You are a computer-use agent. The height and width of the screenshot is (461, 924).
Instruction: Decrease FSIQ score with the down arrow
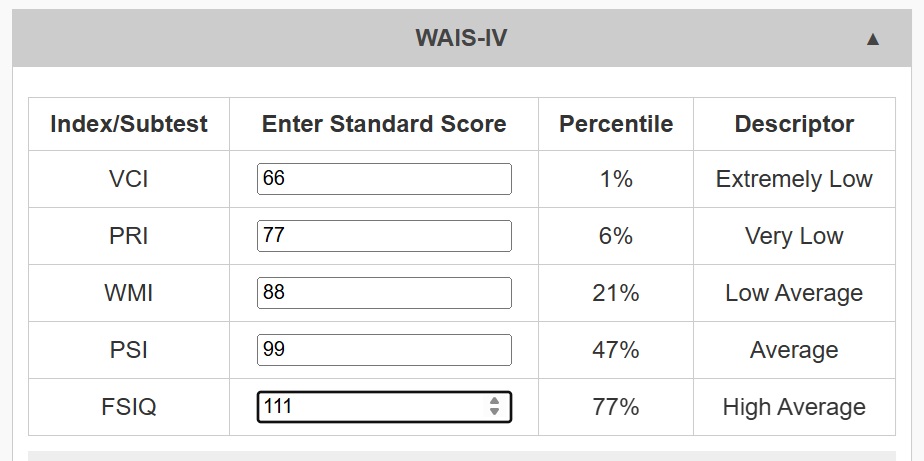(494, 412)
